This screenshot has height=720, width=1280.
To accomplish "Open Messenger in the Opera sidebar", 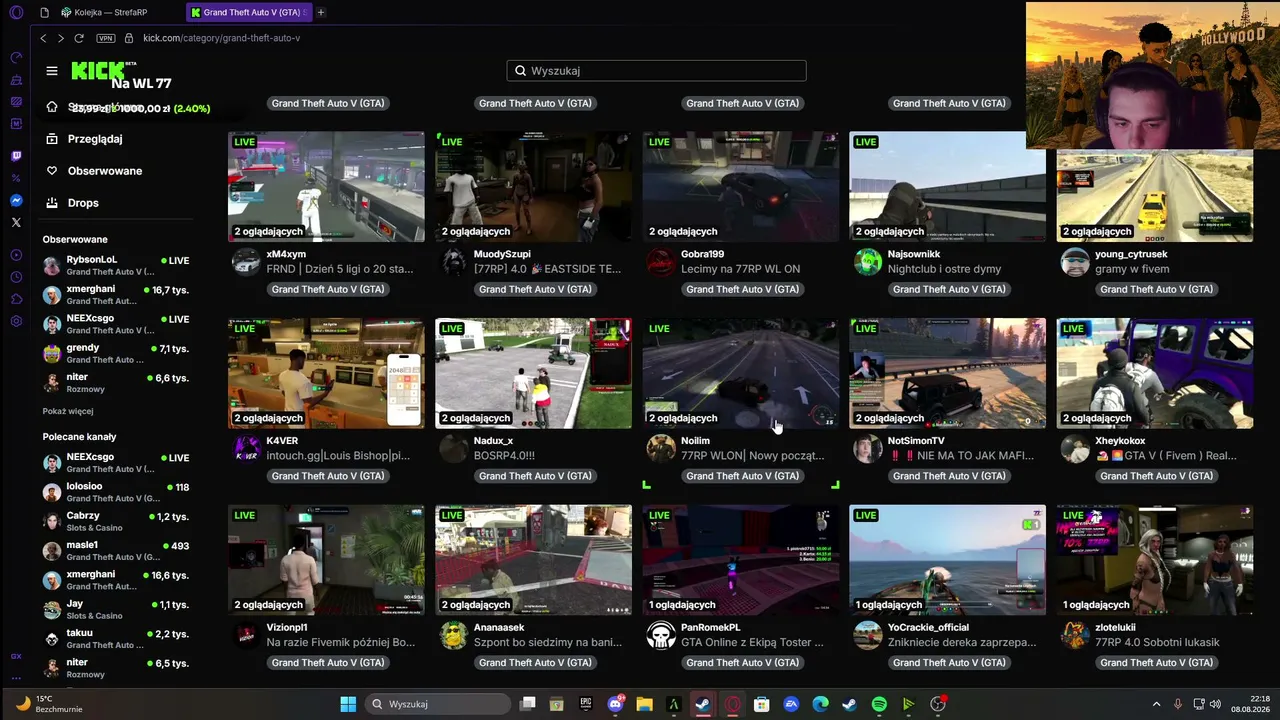I will [16, 200].
